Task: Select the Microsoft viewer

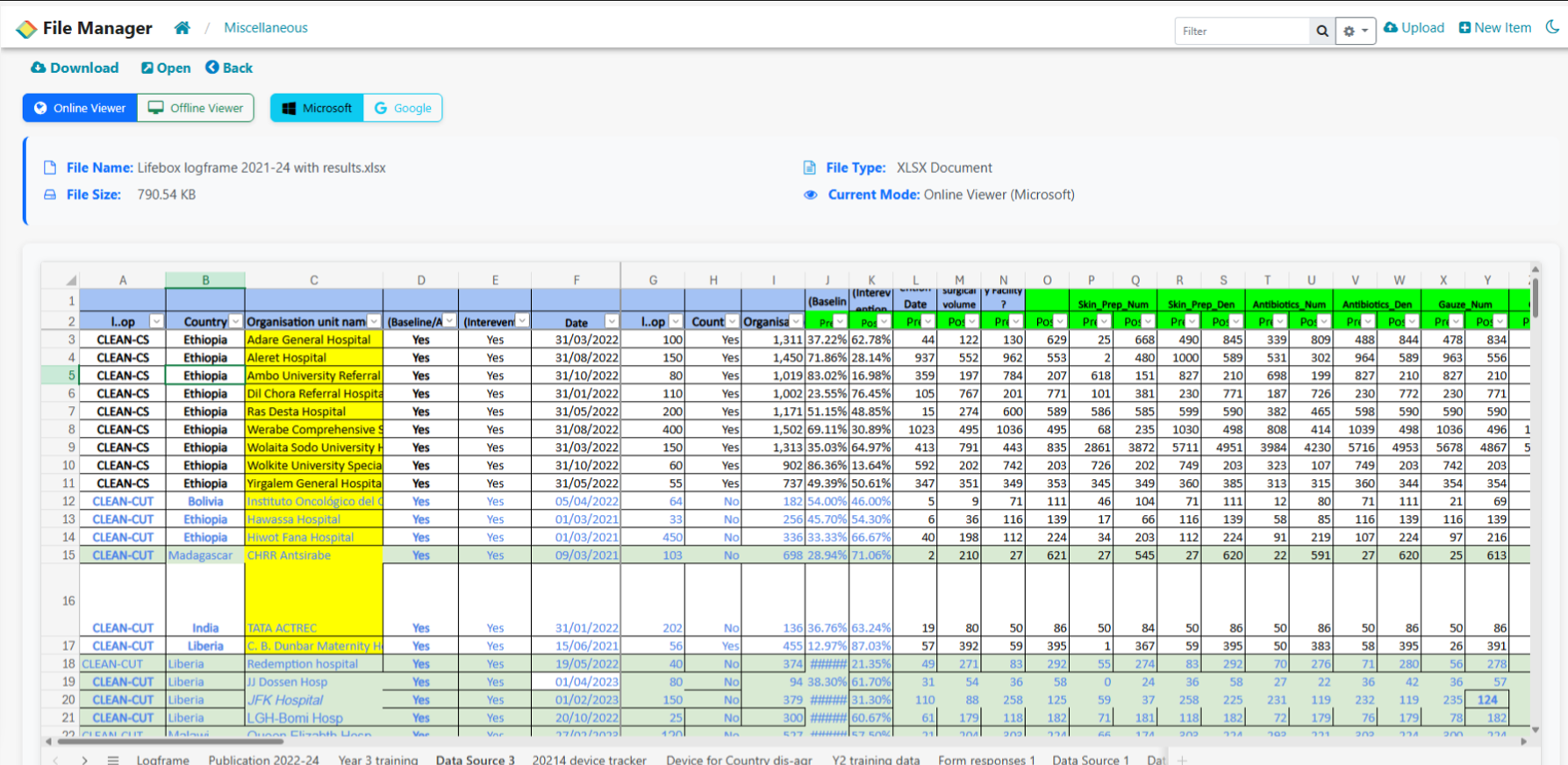Action: [317, 108]
